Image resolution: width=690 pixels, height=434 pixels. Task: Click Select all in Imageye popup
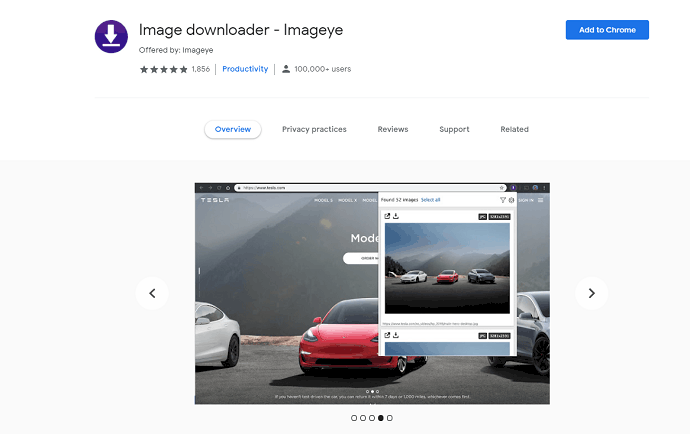coord(430,200)
